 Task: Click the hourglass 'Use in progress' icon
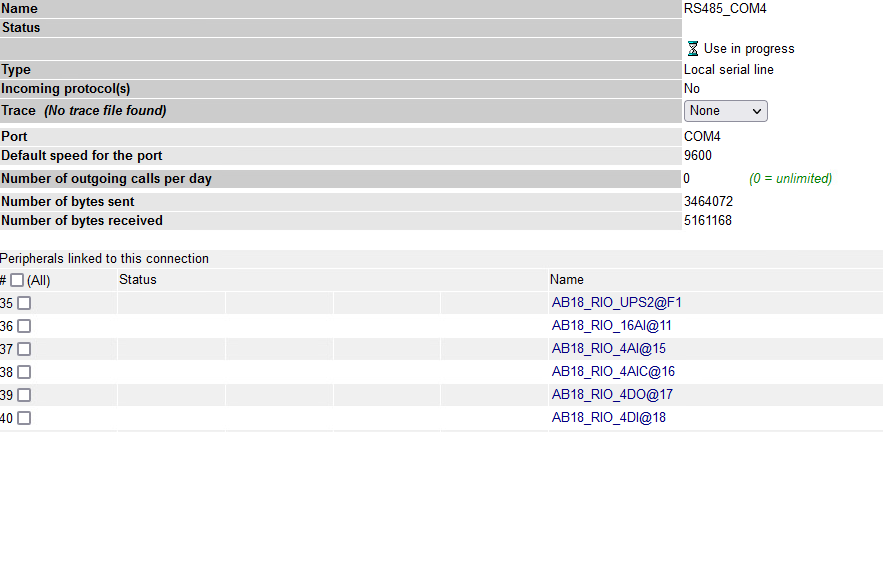(x=693, y=48)
